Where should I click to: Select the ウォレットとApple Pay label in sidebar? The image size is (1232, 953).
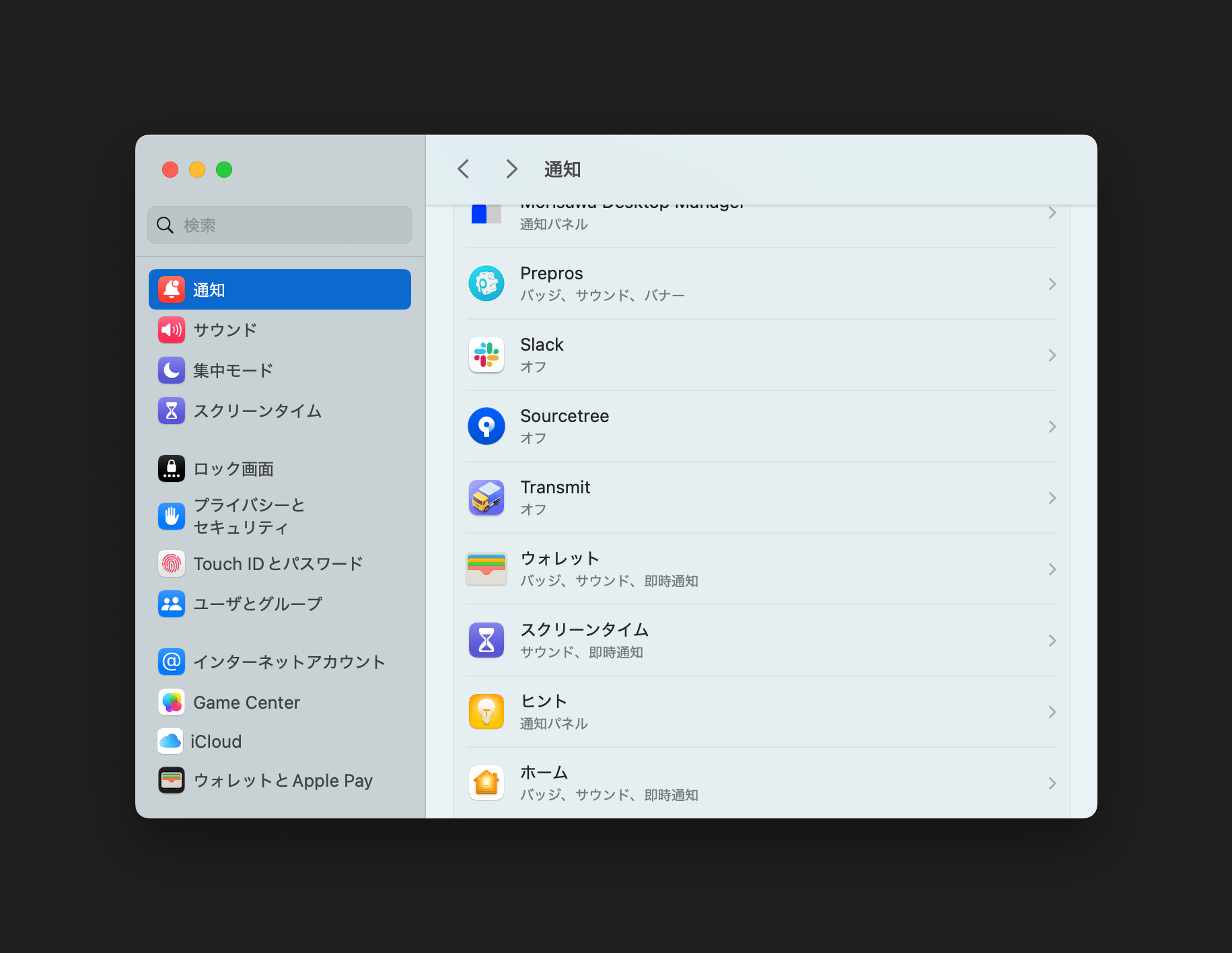[x=283, y=781]
